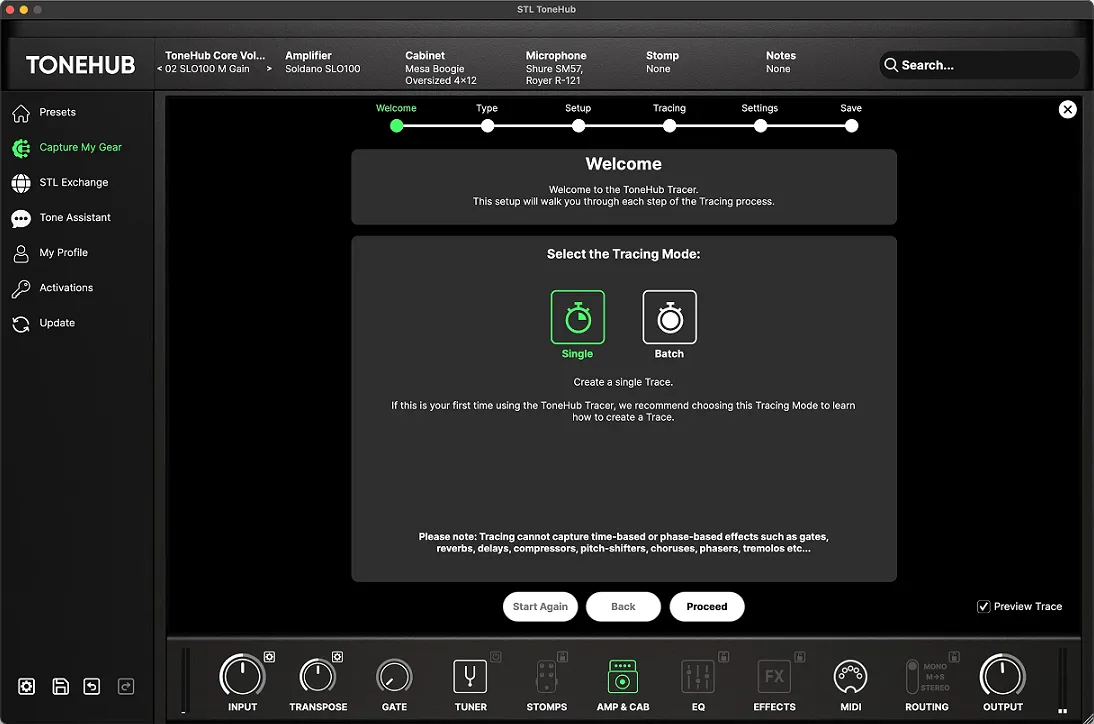1094x724 pixels.
Task: Open Cabinet Mesa Boogie selector
Action: pyautogui.click(x=441, y=68)
